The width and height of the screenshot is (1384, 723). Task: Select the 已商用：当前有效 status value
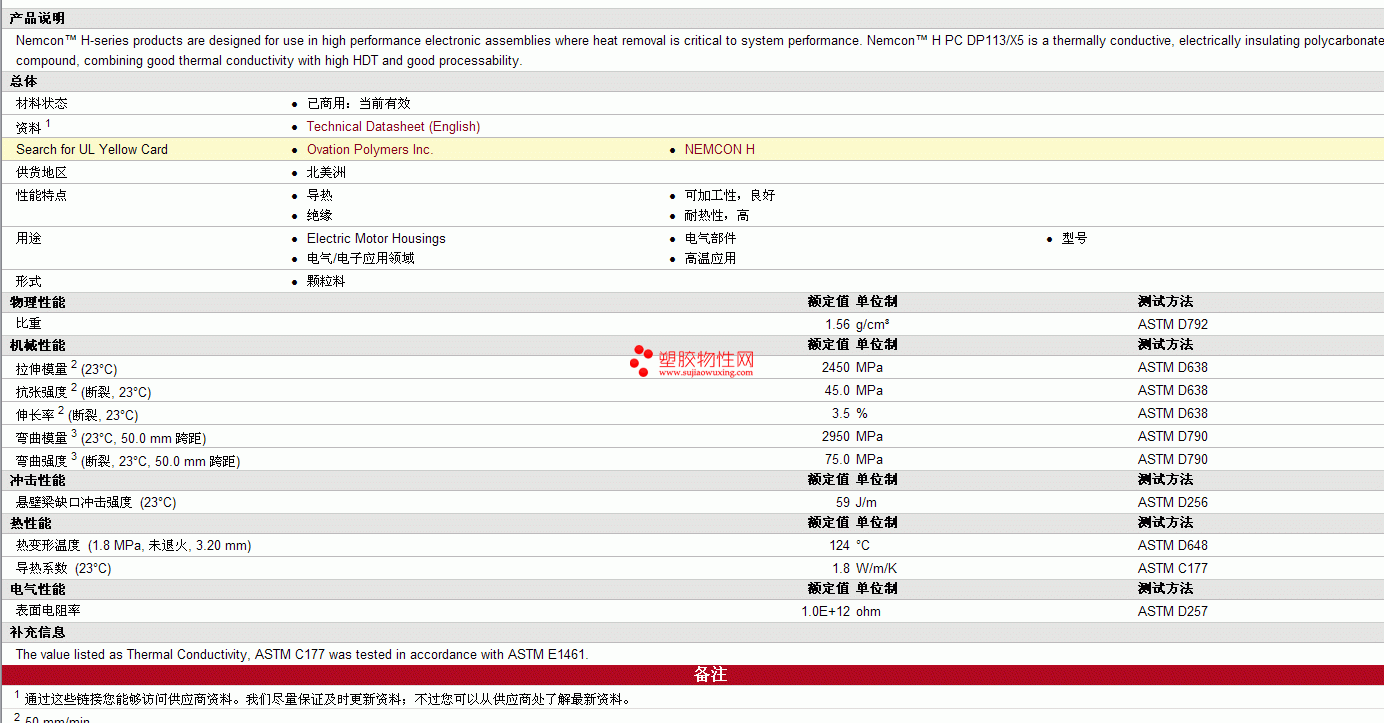pyautogui.click(x=359, y=104)
